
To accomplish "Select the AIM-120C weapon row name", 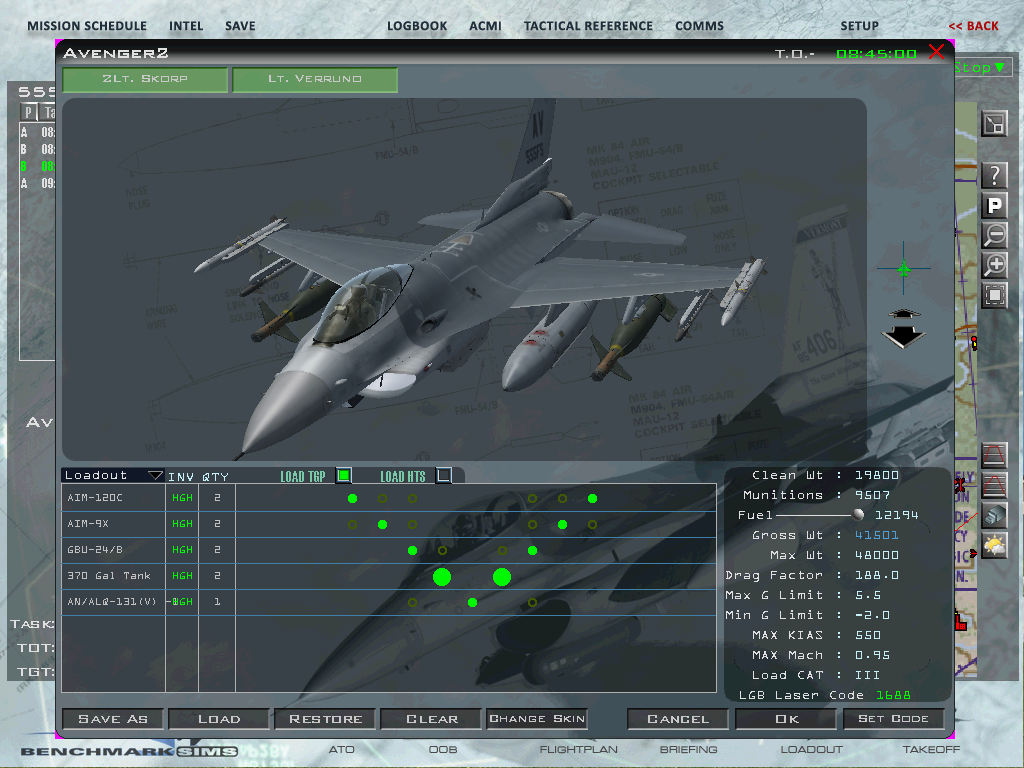I will point(95,498).
